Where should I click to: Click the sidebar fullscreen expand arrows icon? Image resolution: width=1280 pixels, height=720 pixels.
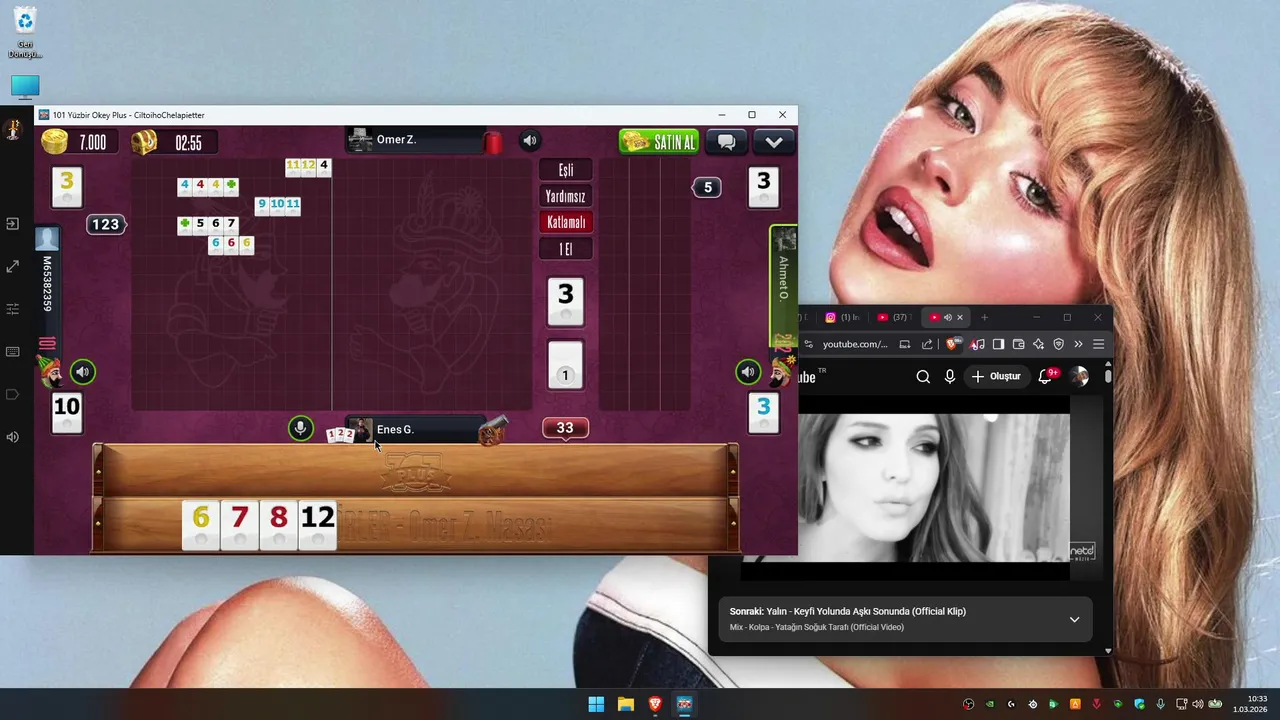point(13,266)
